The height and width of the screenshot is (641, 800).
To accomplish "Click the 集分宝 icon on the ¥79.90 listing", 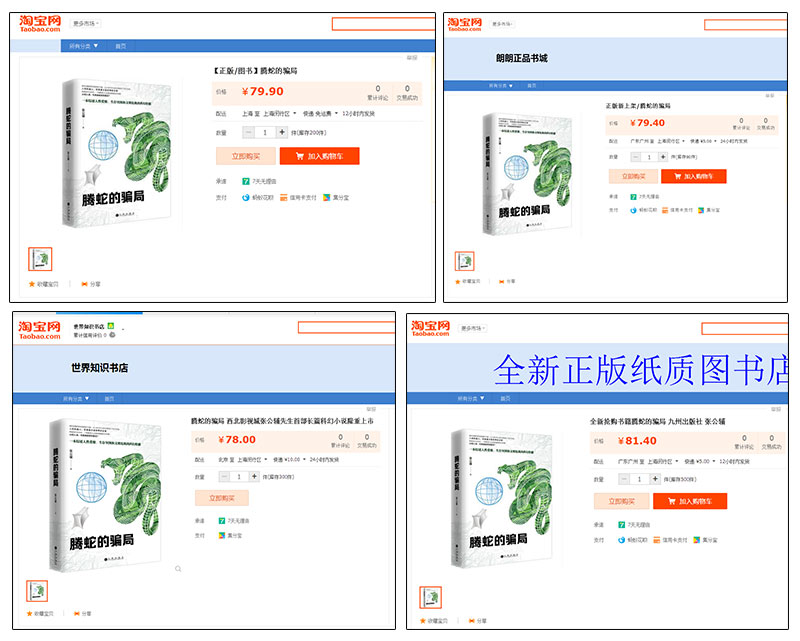I will pos(326,198).
